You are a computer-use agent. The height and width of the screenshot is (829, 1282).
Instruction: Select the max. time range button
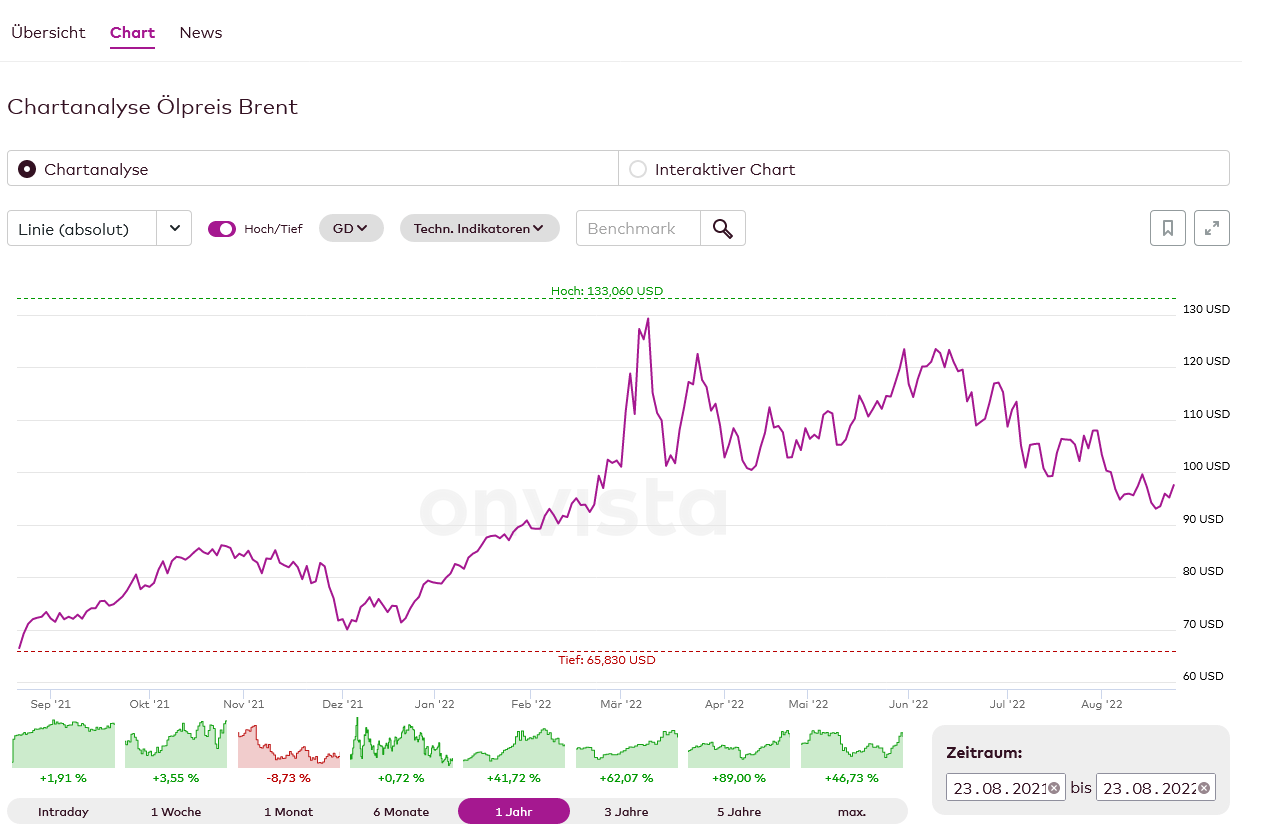click(x=851, y=811)
